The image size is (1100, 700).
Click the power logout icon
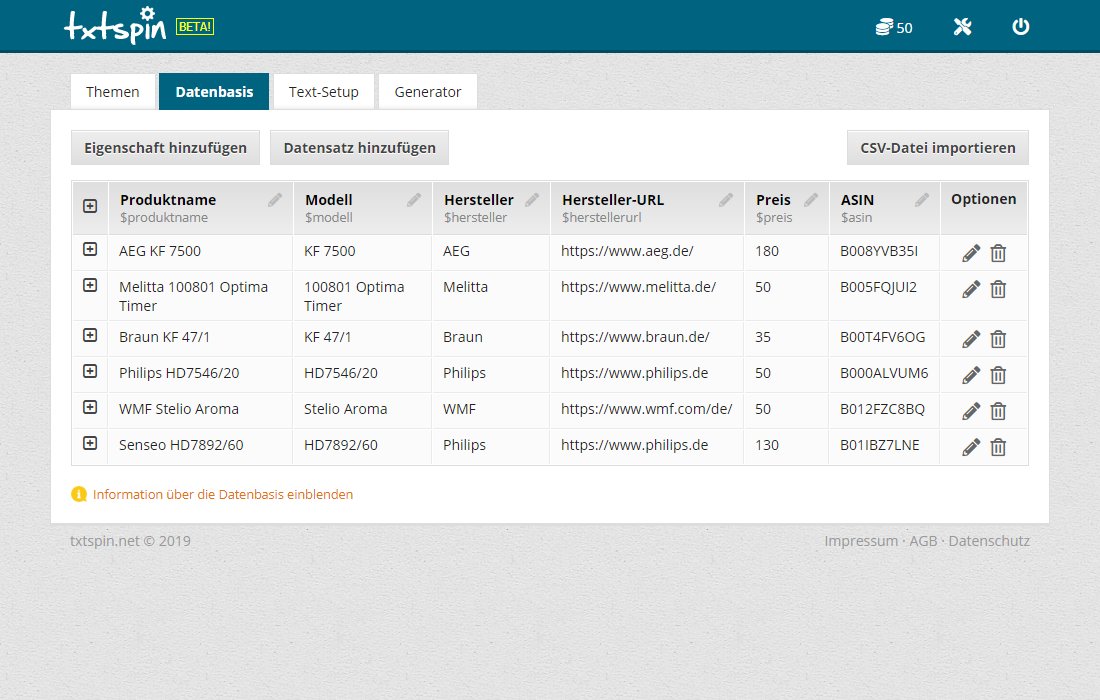[1020, 27]
